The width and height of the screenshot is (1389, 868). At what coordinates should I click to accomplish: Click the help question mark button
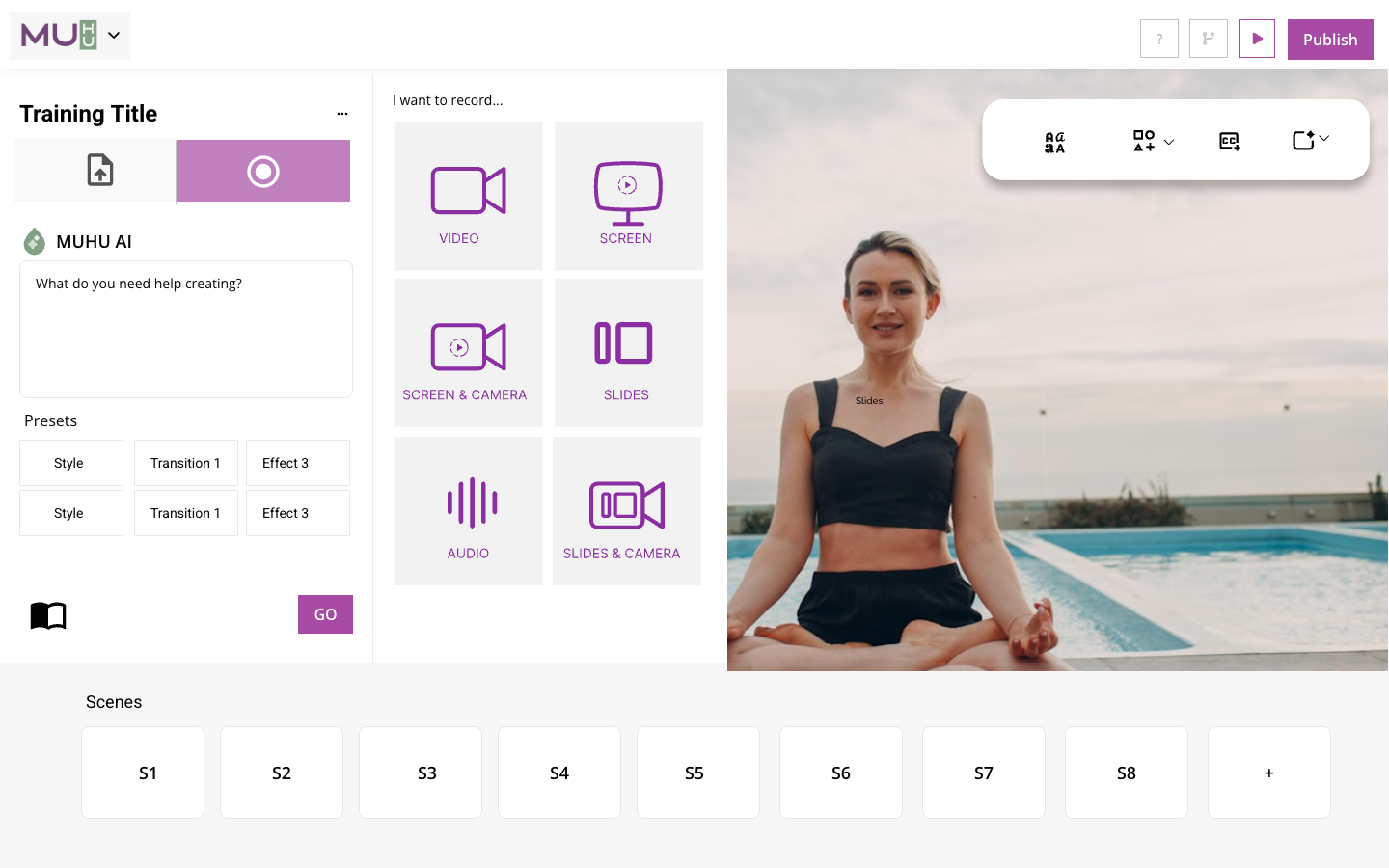coord(1159,40)
